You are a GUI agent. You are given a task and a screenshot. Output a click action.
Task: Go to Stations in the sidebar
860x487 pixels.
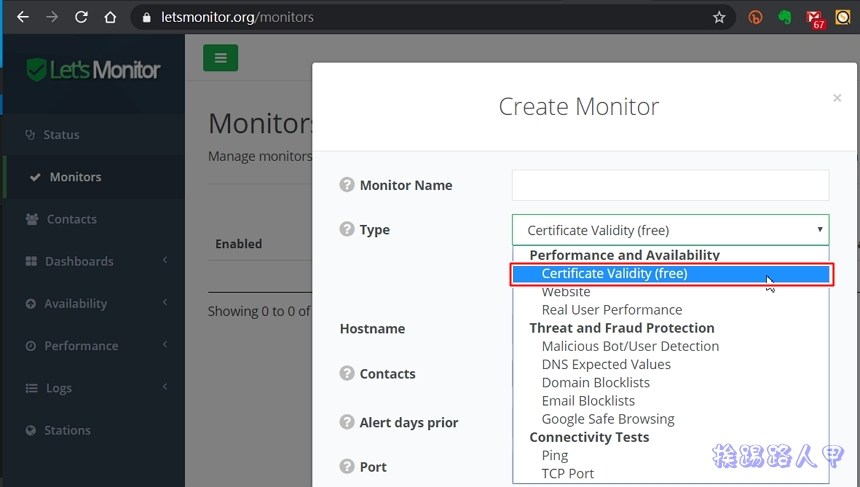click(x=67, y=430)
